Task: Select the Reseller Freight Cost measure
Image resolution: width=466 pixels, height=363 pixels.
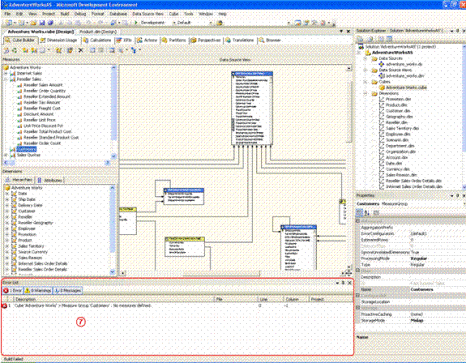Action: point(42,108)
